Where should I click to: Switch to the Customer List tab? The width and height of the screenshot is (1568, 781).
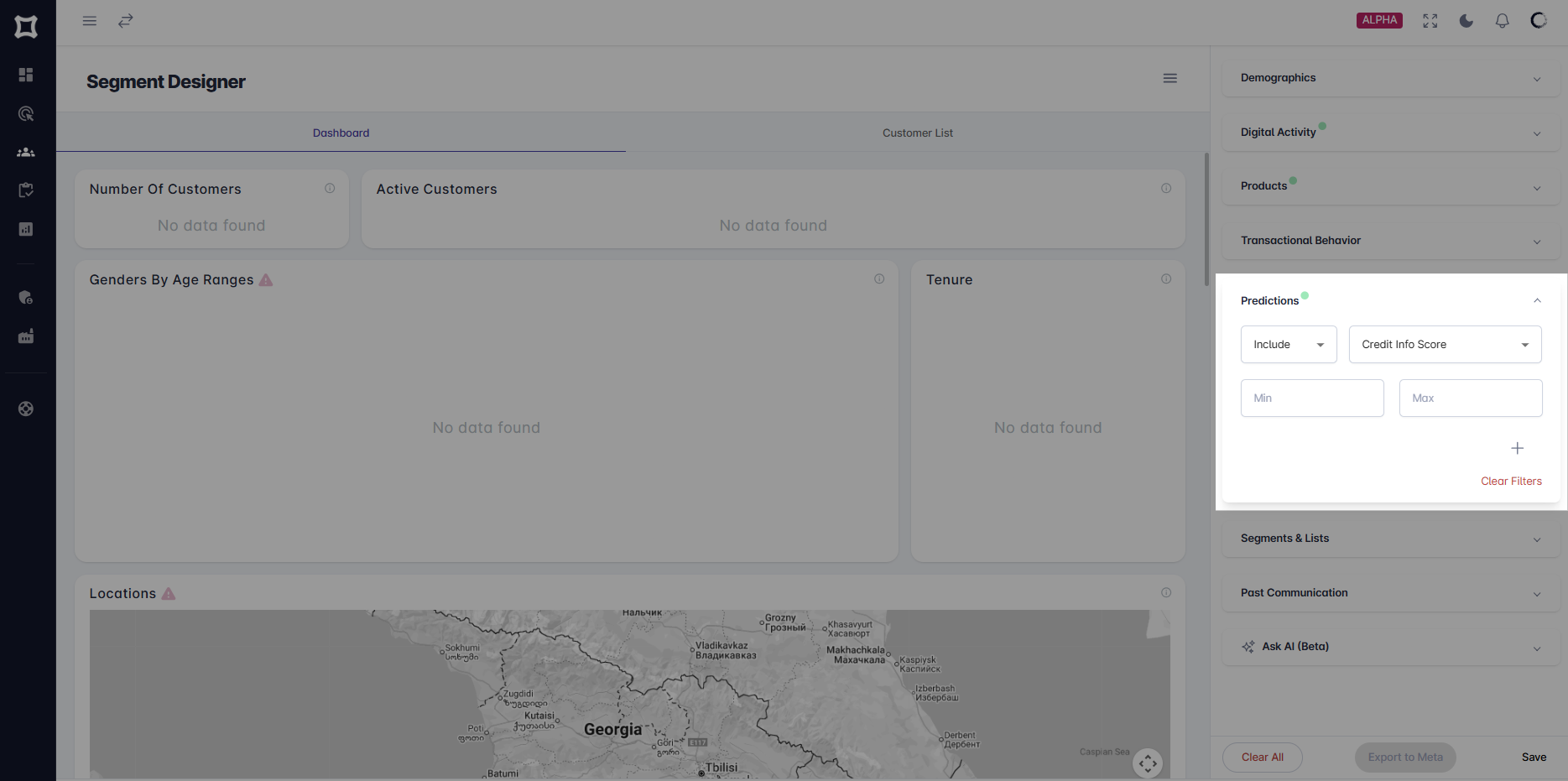pos(917,132)
